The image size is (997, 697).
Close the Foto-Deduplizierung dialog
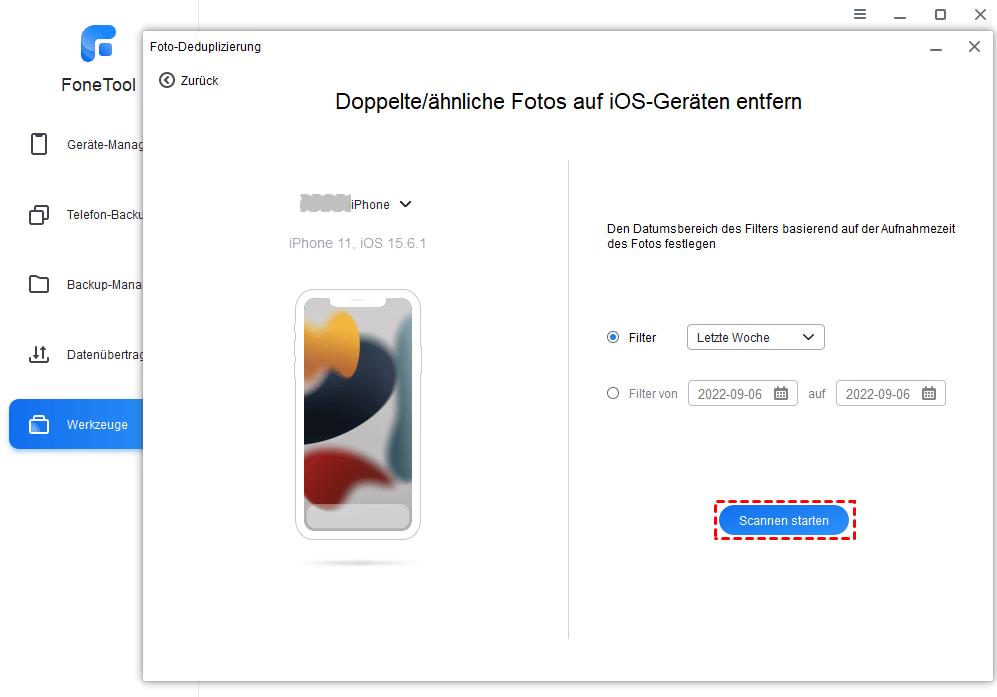[974, 46]
